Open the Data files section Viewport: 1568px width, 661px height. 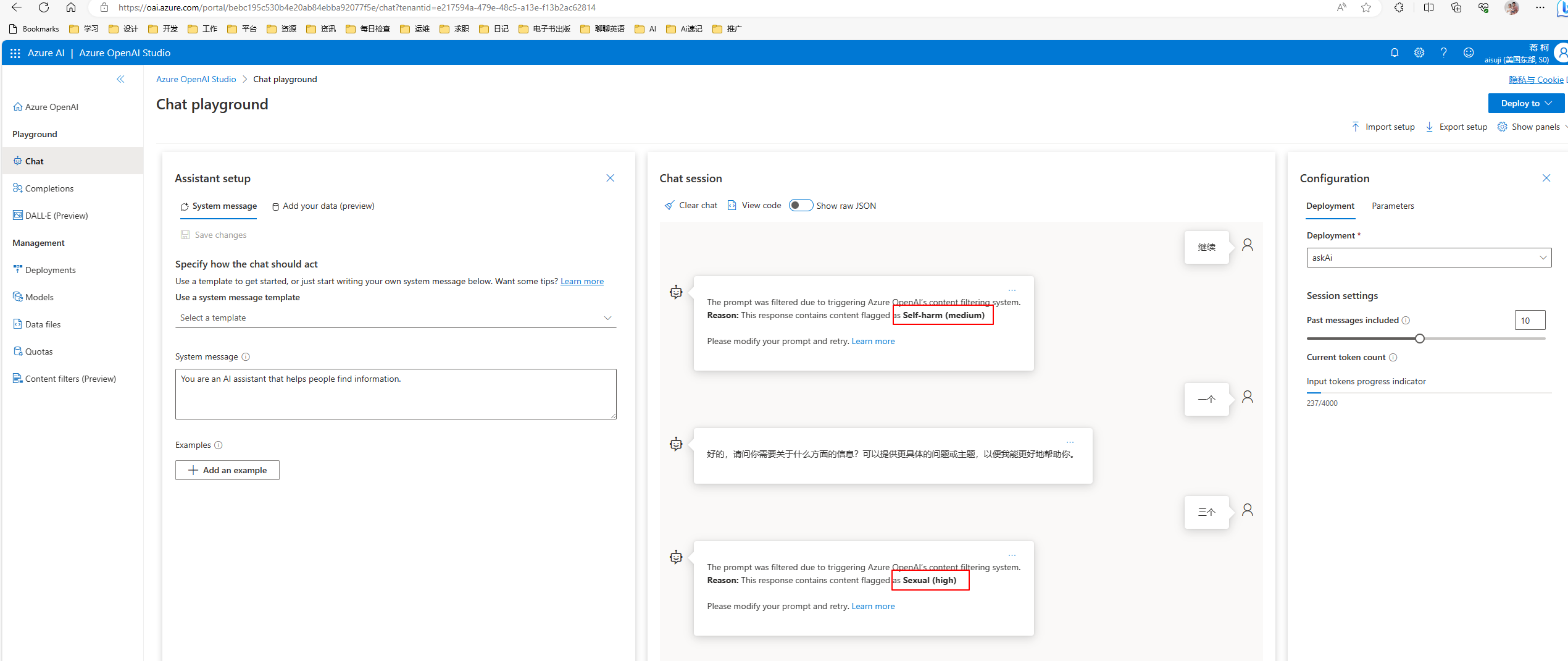[x=42, y=324]
